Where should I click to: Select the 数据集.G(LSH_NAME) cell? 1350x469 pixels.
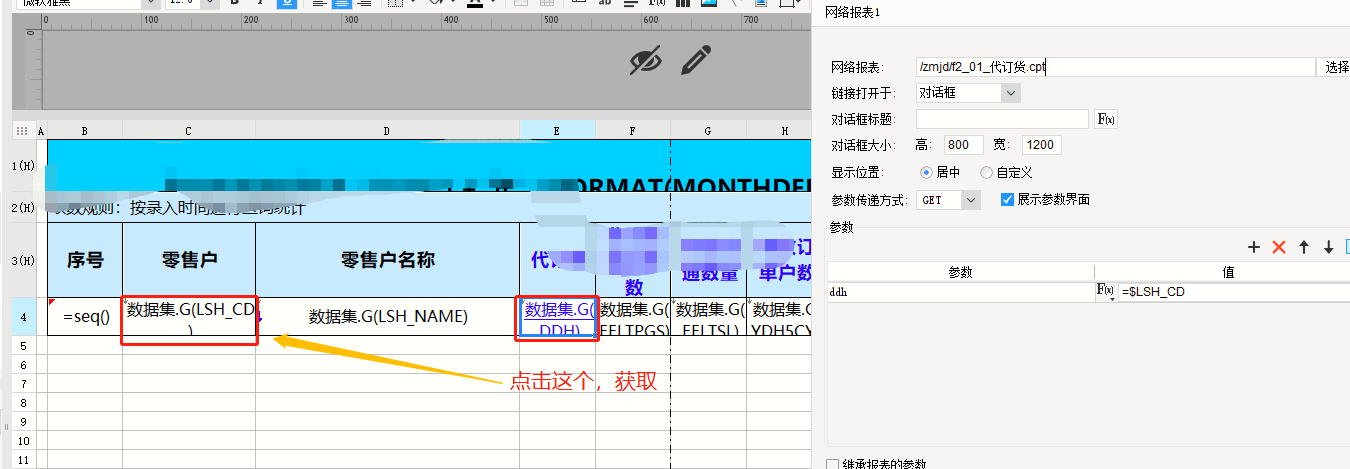pos(388,316)
